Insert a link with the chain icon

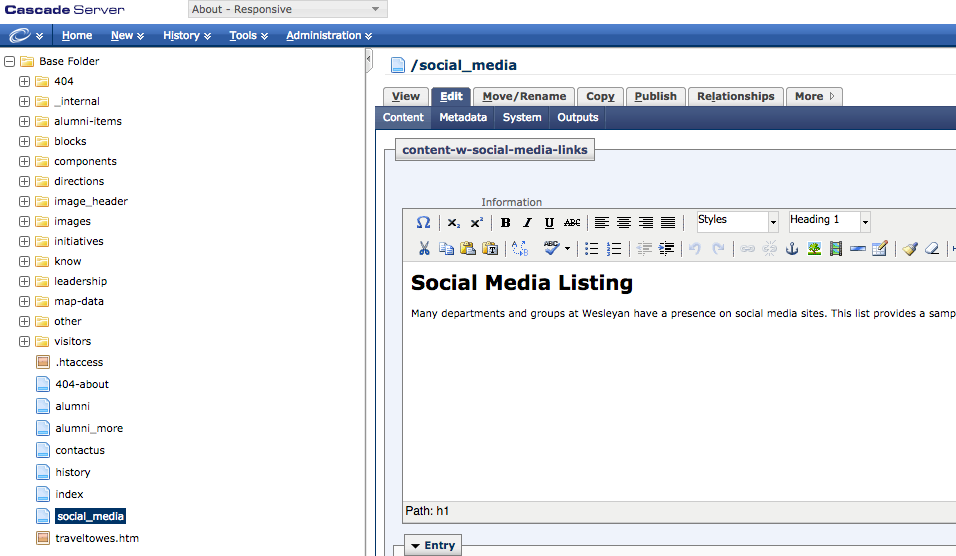tap(747, 248)
